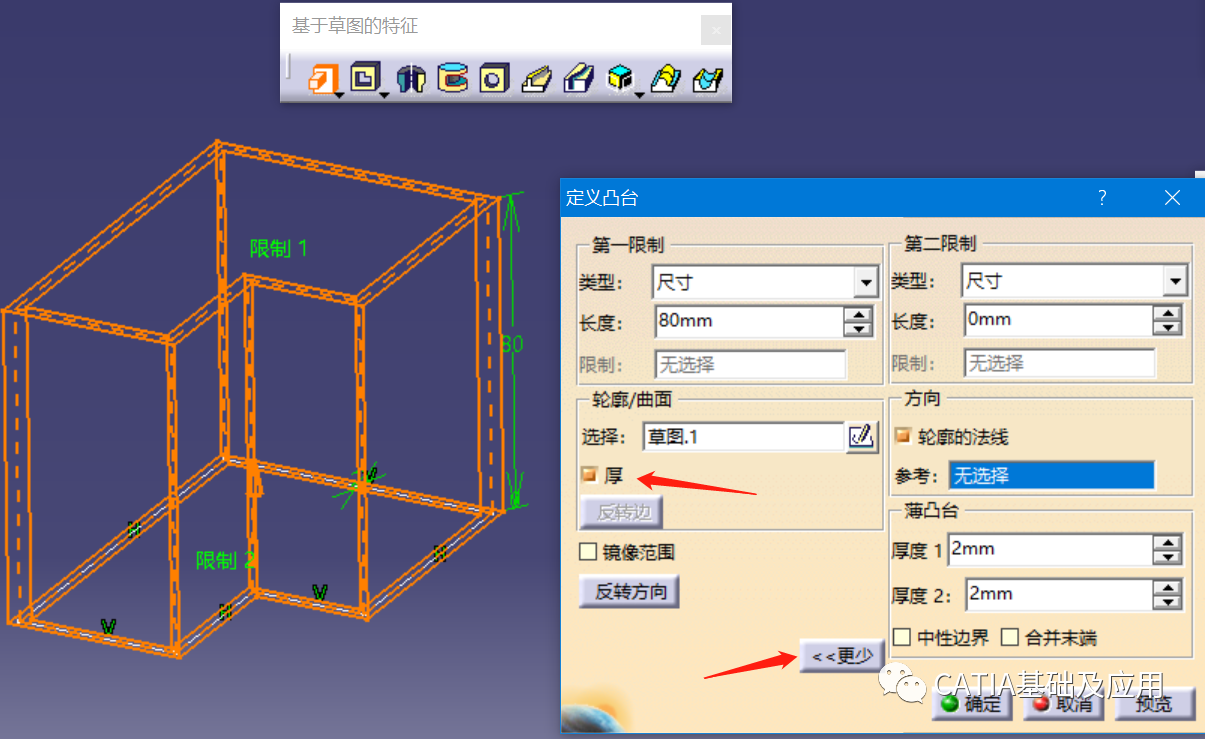The width and height of the screenshot is (1205, 739).
Task: Click 厚度 1 field 2mm
Action: click(1051, 550)
